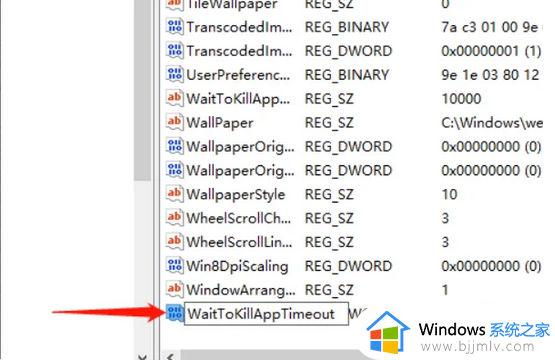Screen dimensions: 555x360
Task: Select the Win8DpiScaling DWORD icon
Action: click(175, 266)
